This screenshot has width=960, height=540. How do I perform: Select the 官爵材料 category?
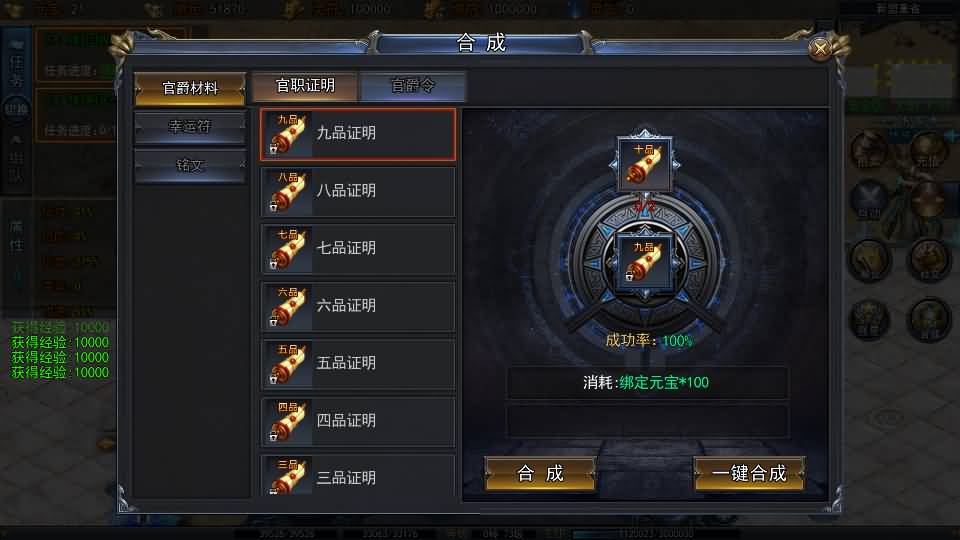(x=190, y=88)
